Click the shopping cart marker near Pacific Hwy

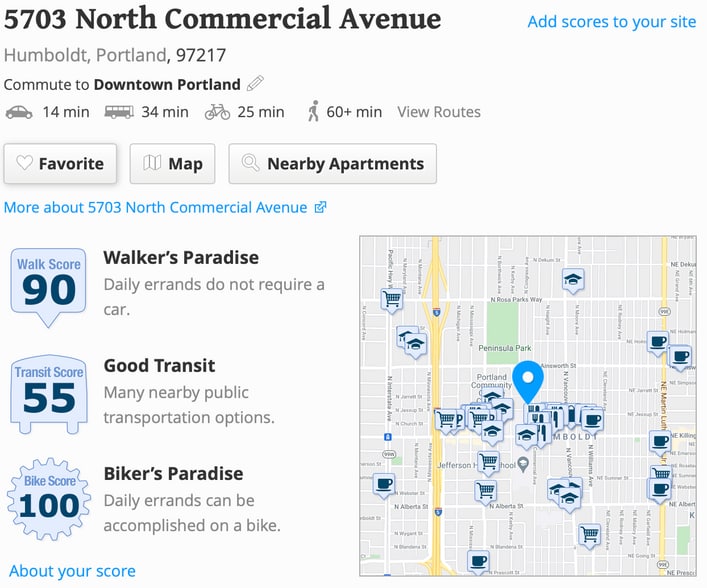(x=391, y=299)
